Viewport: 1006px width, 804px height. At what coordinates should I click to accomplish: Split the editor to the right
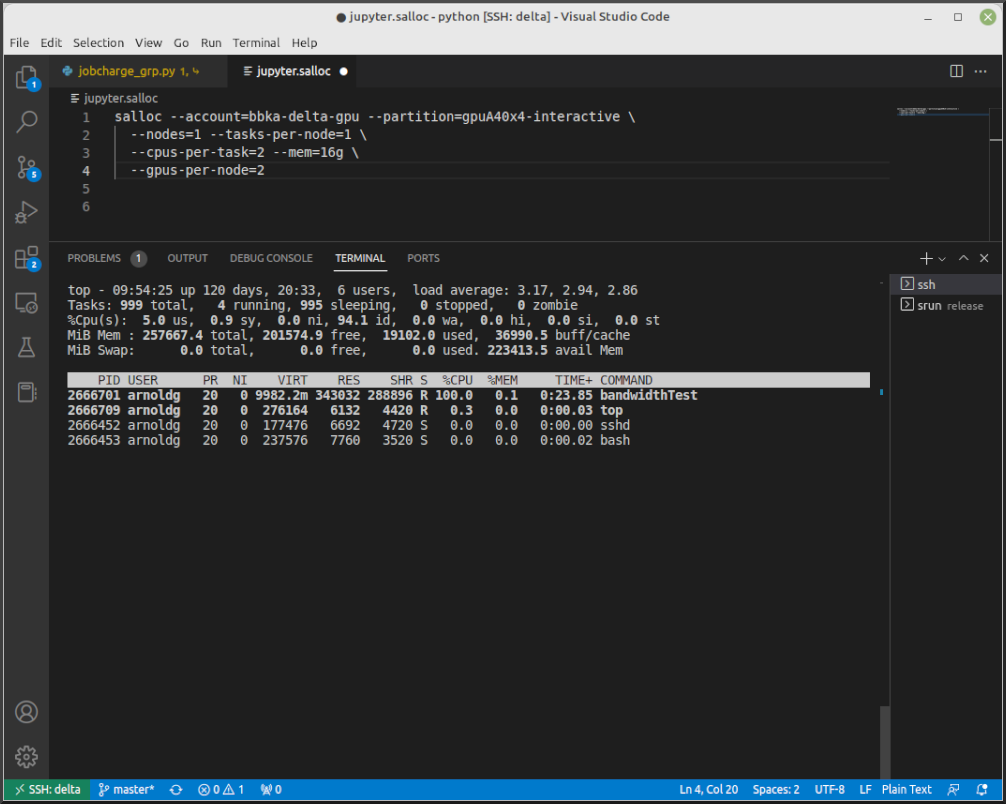point(956,71)
